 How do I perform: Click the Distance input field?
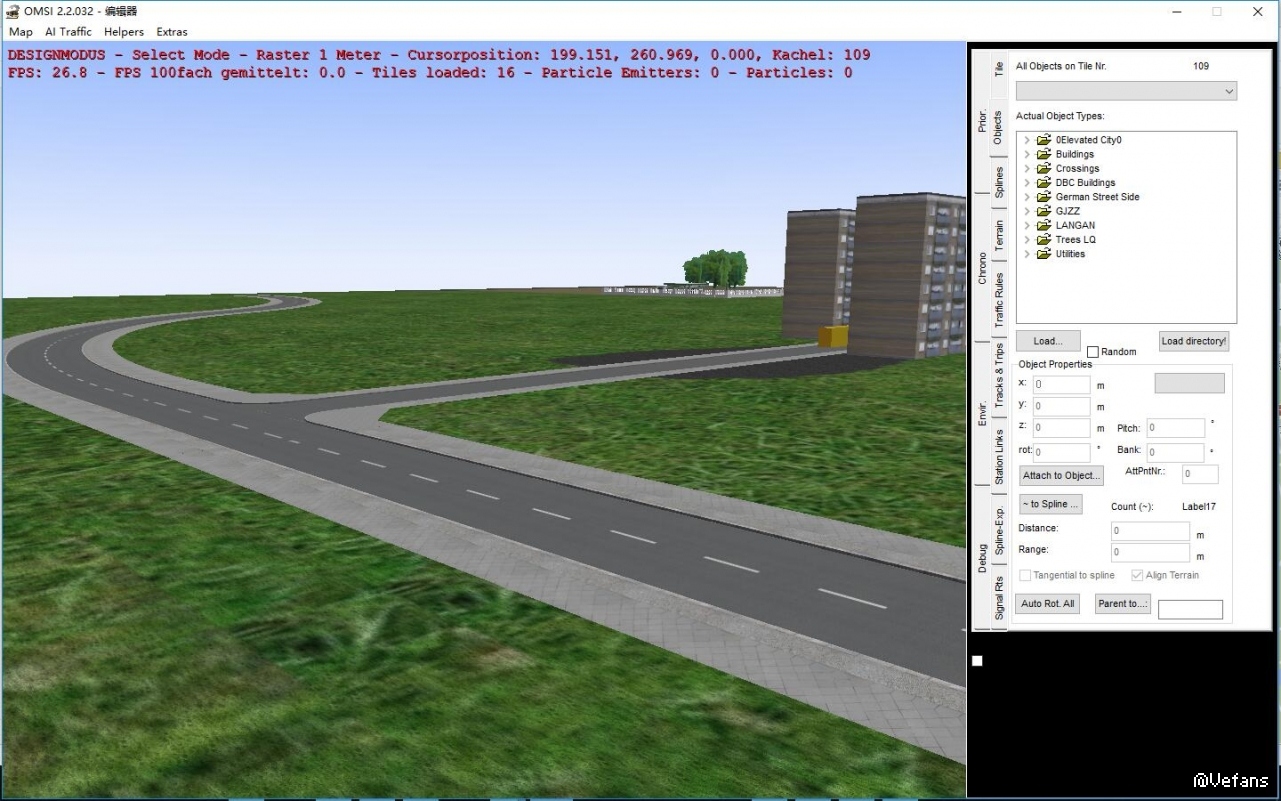click(1150, 532)
